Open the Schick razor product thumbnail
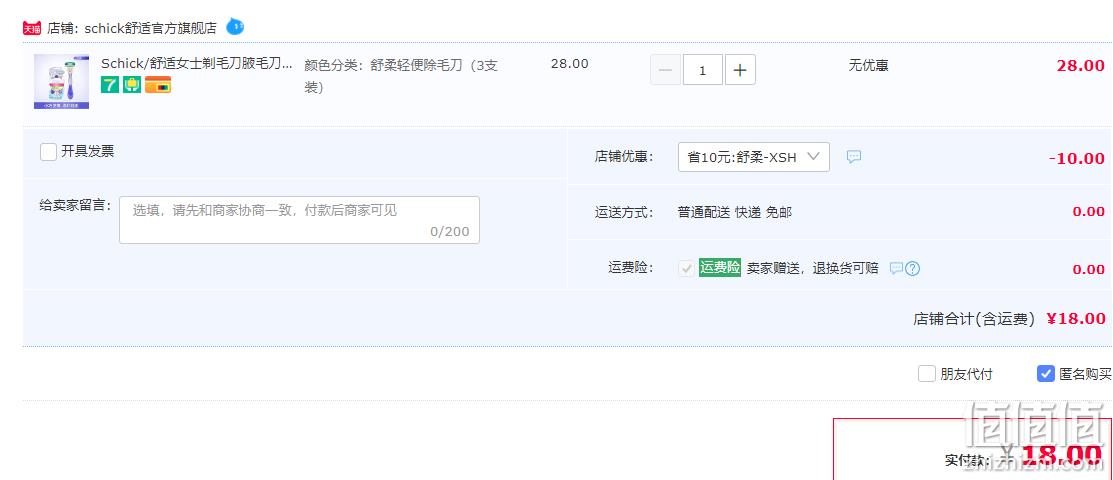1113x480 pixels. click(62, 82)
